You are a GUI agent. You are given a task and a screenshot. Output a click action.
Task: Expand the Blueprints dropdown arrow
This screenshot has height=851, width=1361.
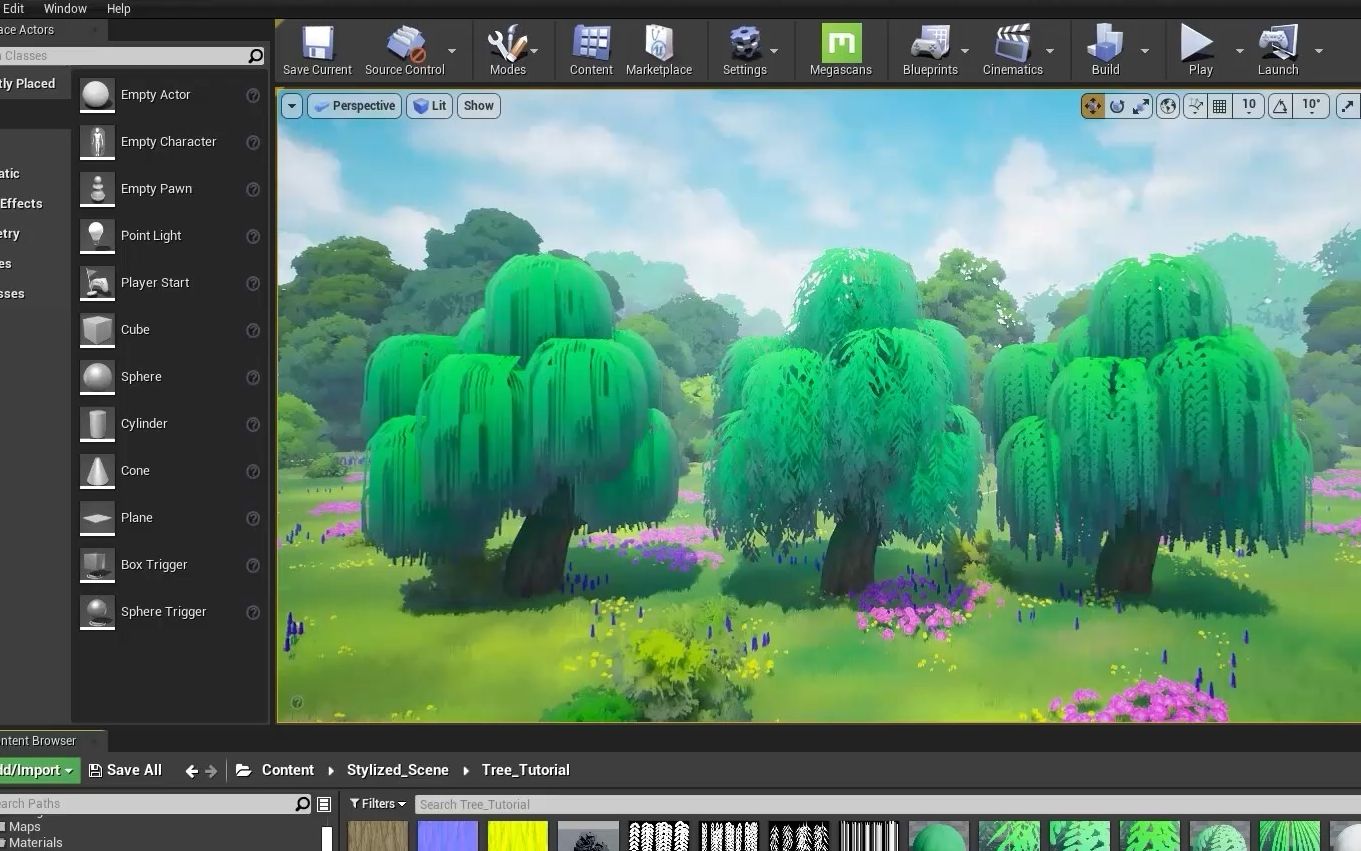tap(965, 51)
